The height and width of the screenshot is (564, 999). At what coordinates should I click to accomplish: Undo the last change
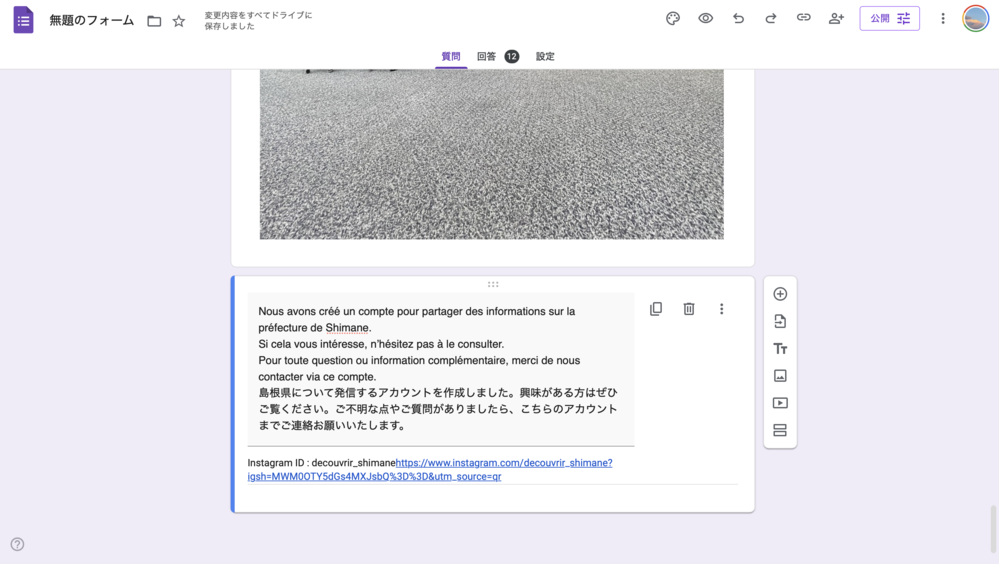[x=738, y=18]
